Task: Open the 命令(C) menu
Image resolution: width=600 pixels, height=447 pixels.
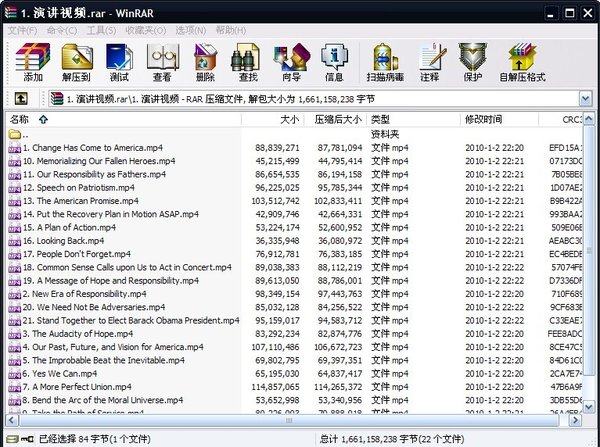Action: [x=62, y=31]
